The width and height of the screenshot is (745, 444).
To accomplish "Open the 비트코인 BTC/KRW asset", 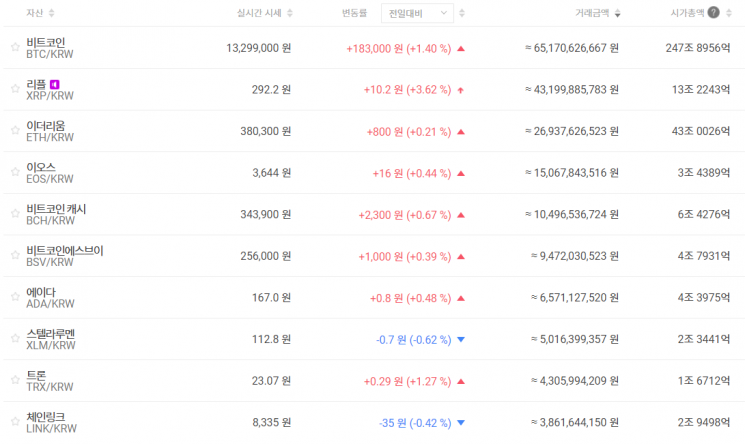I will point(50,48).
